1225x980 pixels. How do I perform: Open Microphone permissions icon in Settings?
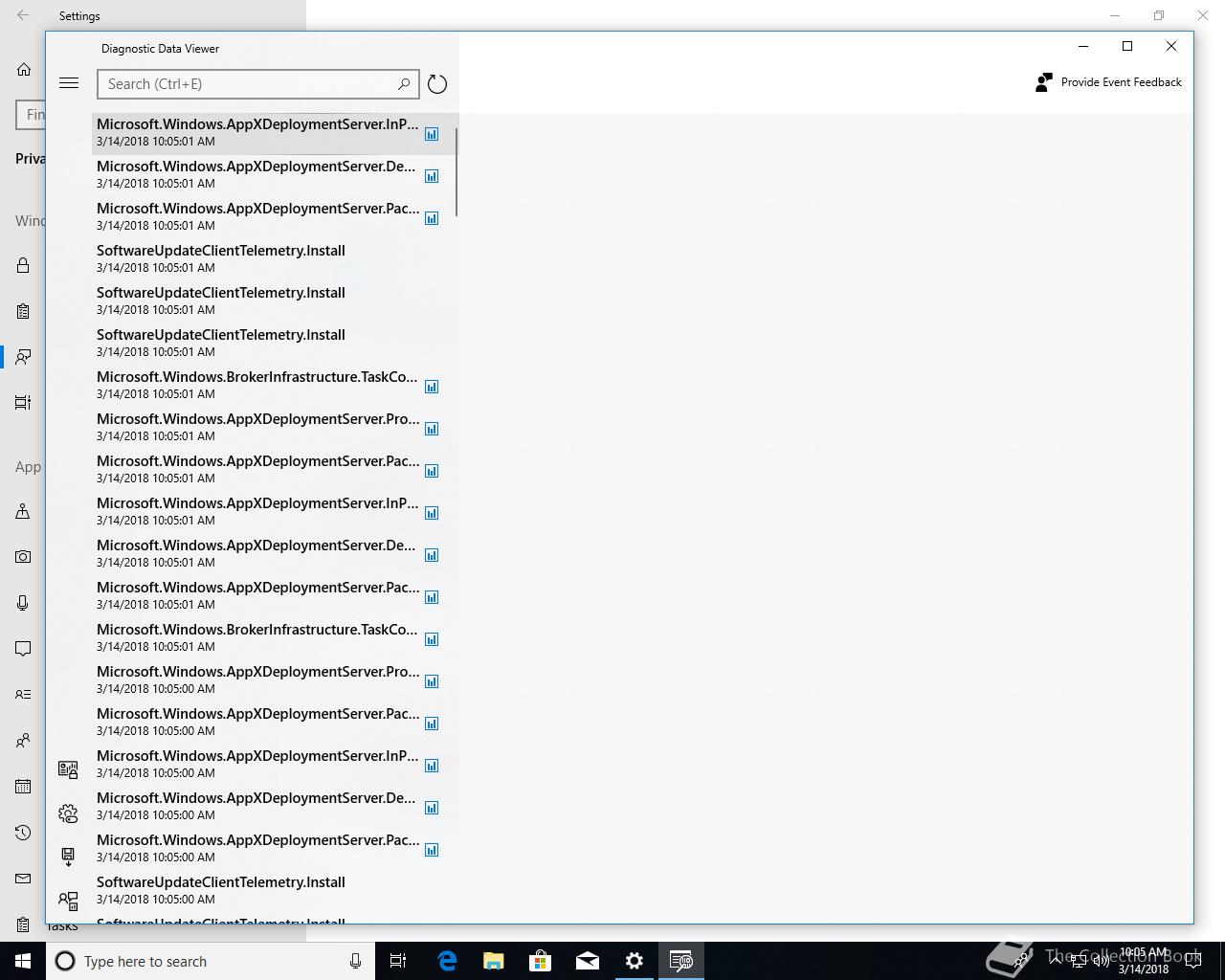pyautogui.click(x=23, y=603)
